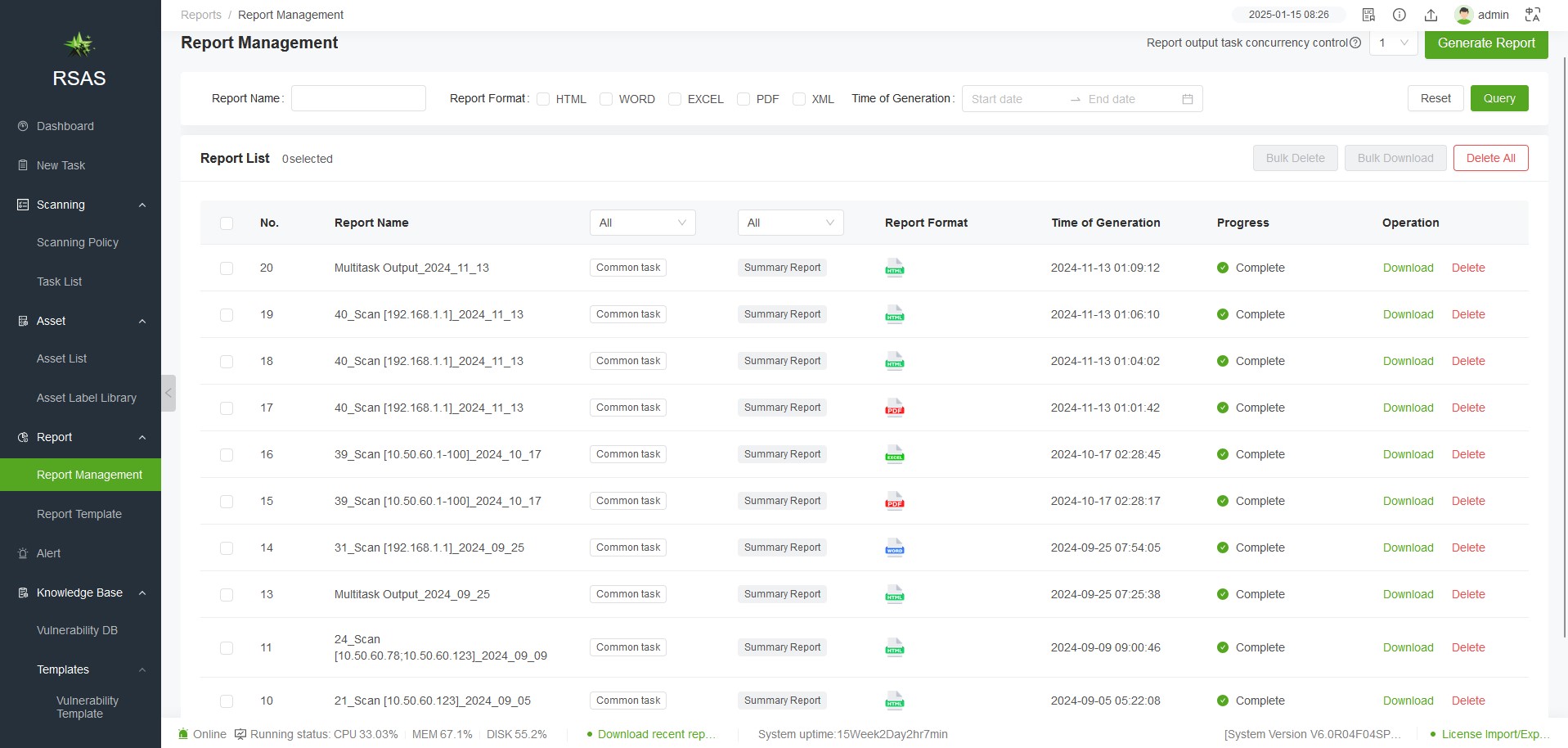
Task: Click the Generate Report button
Action: [x=1485, y=43]
